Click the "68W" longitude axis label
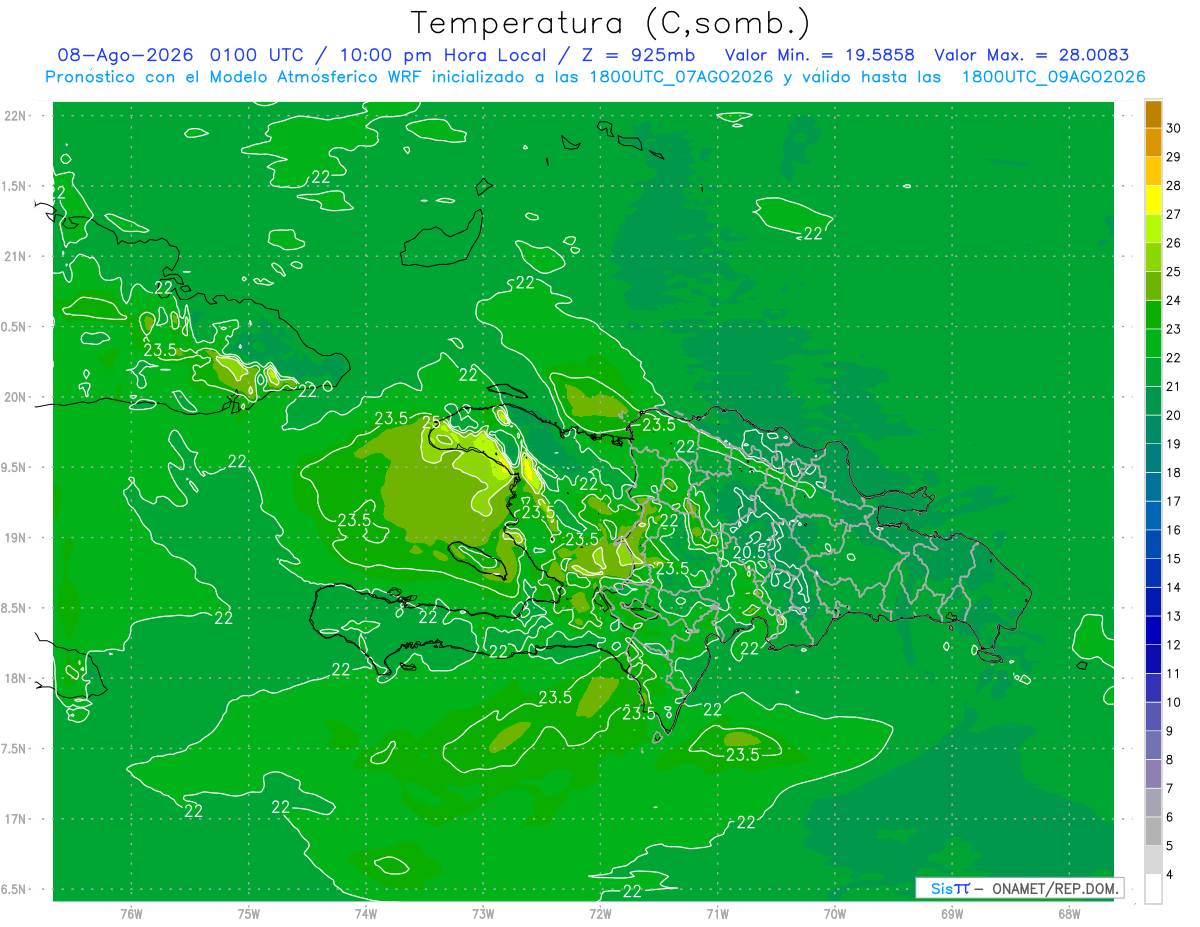This screenshot has height=927, width=1200. coord(1069,914)
